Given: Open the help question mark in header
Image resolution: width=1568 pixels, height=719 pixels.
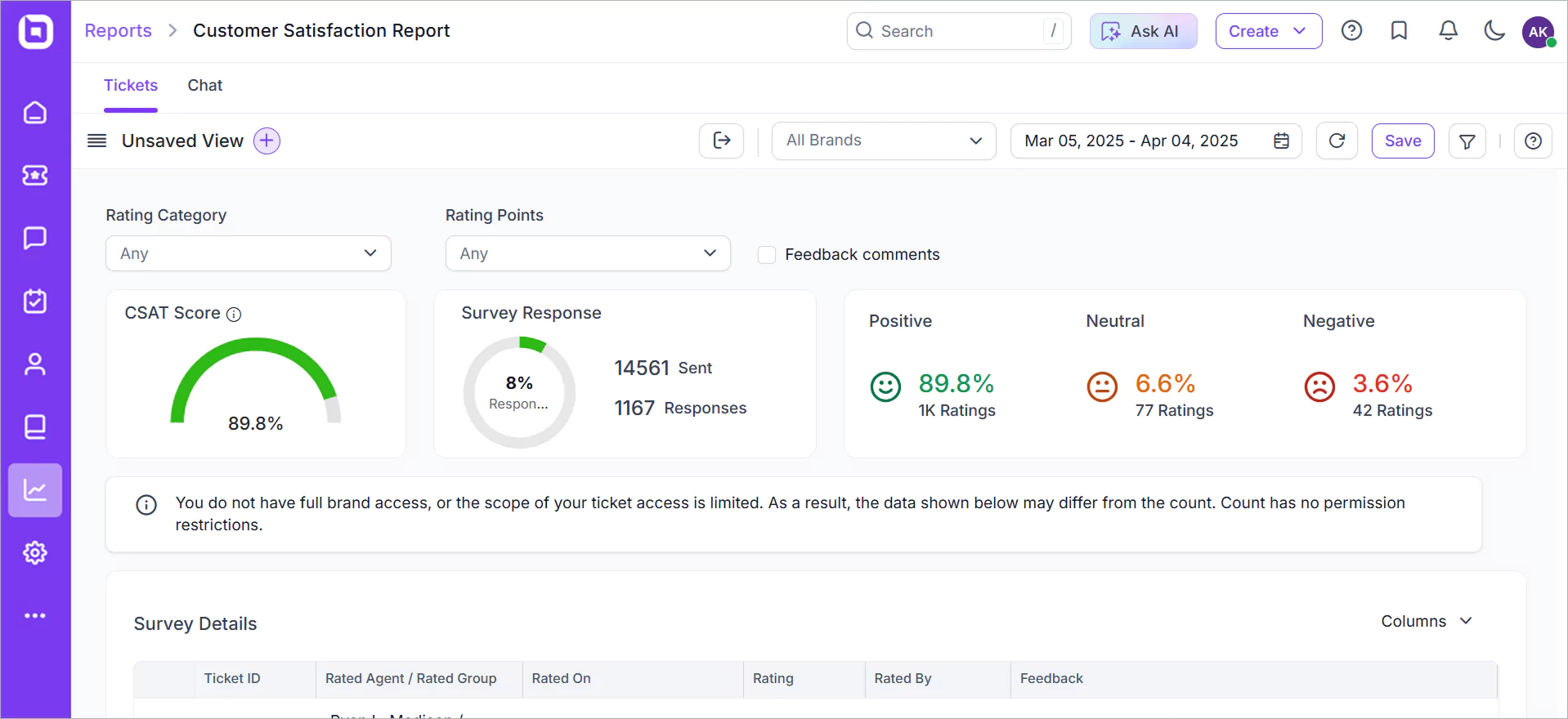Looking at the screenshot, I should pyautogui.click(x=1352, y=31).
